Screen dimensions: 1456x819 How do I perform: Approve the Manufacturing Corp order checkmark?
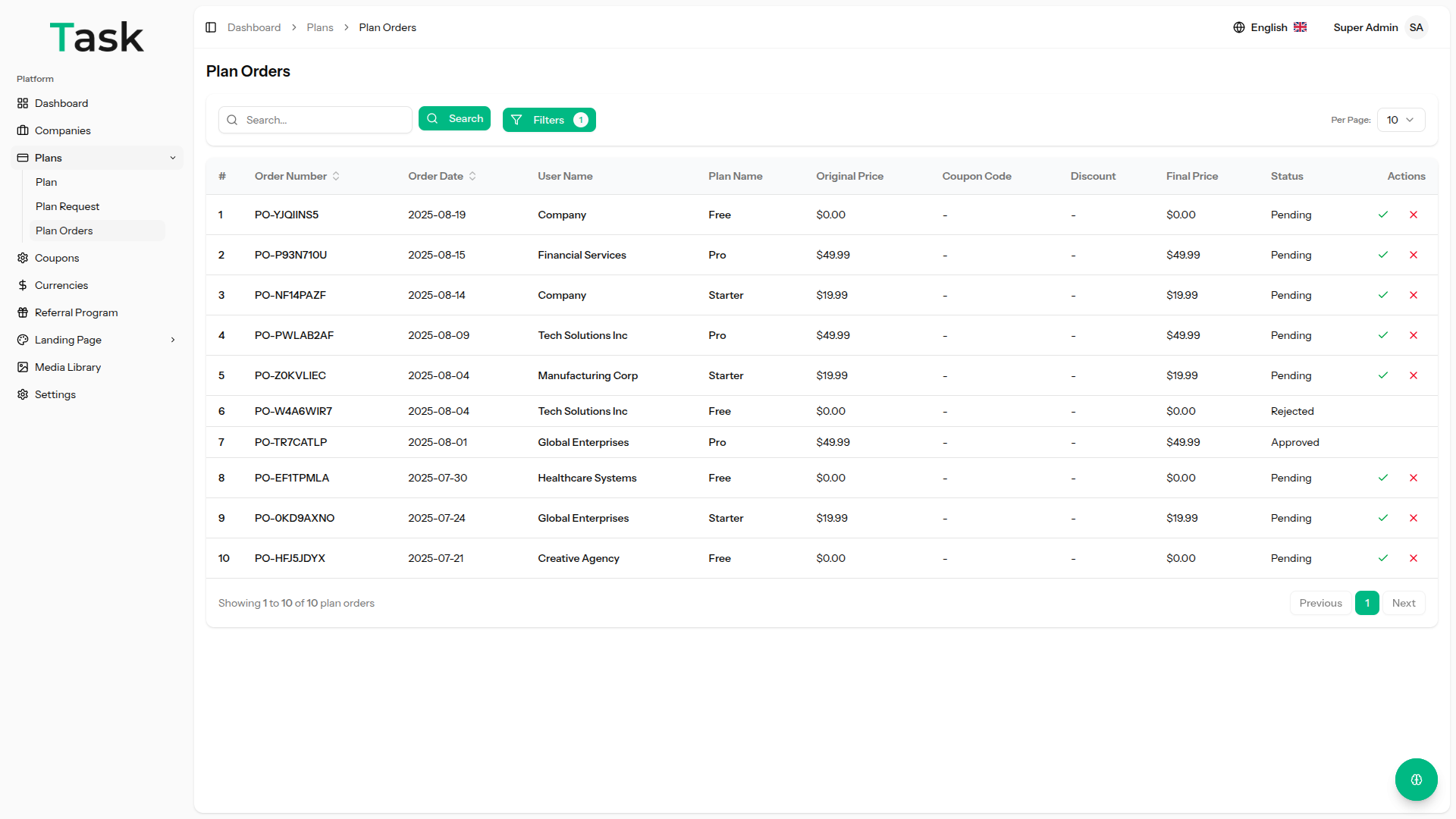(1383, 375)
